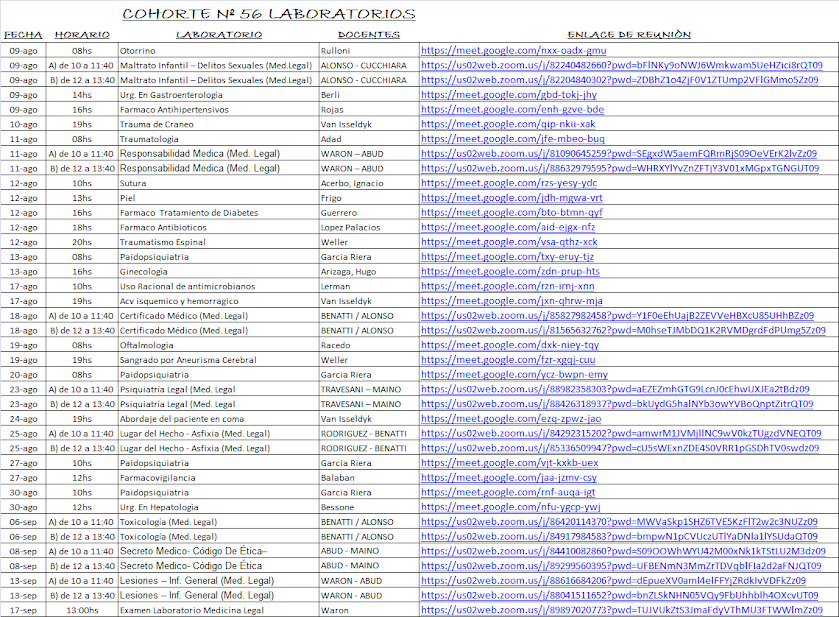This screenshot has width=839, height=617.
Task: Open Meet link for Traumatismo Espinal
Action: [509, 242]
